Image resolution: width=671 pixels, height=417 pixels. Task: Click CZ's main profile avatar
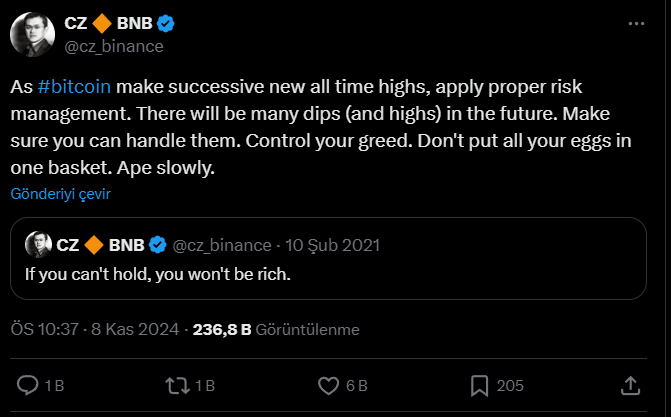pos(30,34)
